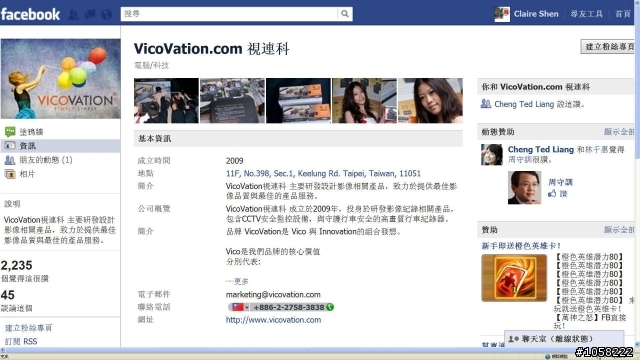Image resolution: width=640 pixels, height=360 pixels.
Task: Open the 聊天室 (離線狀態) chat bar
Action: (x=564, y=339)
